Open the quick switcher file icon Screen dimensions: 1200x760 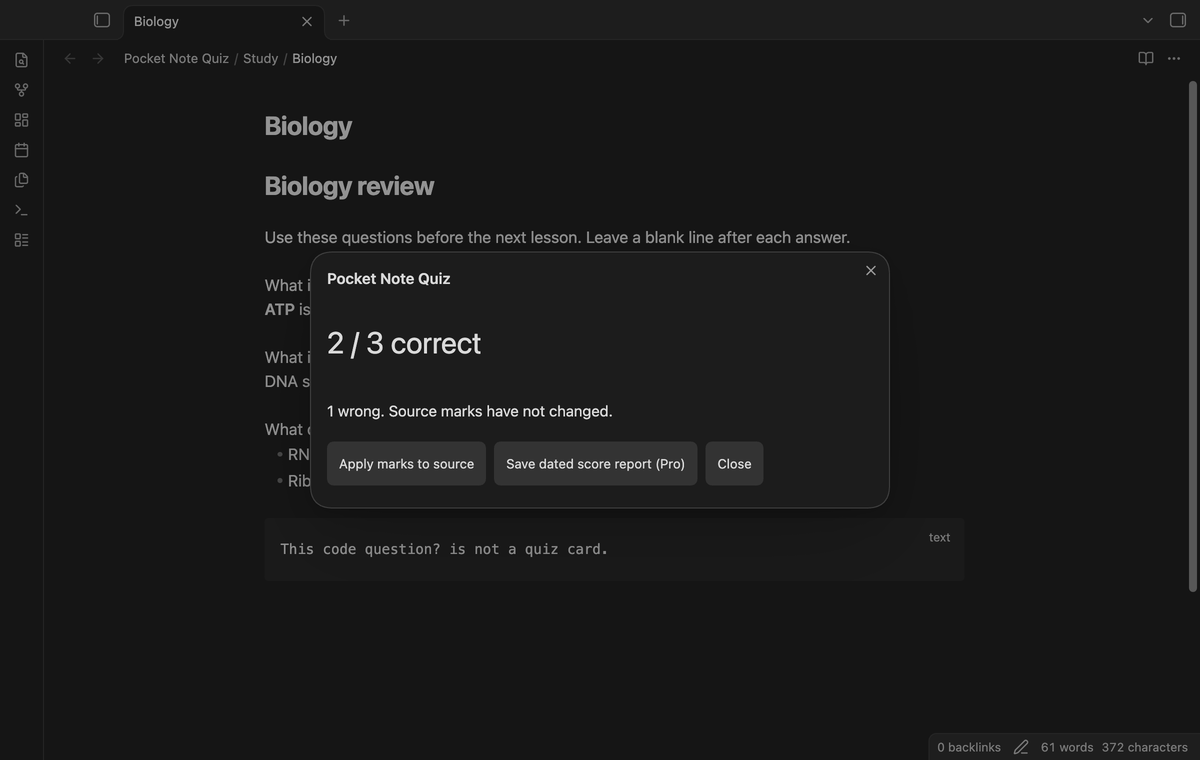[x=21, y=60]
